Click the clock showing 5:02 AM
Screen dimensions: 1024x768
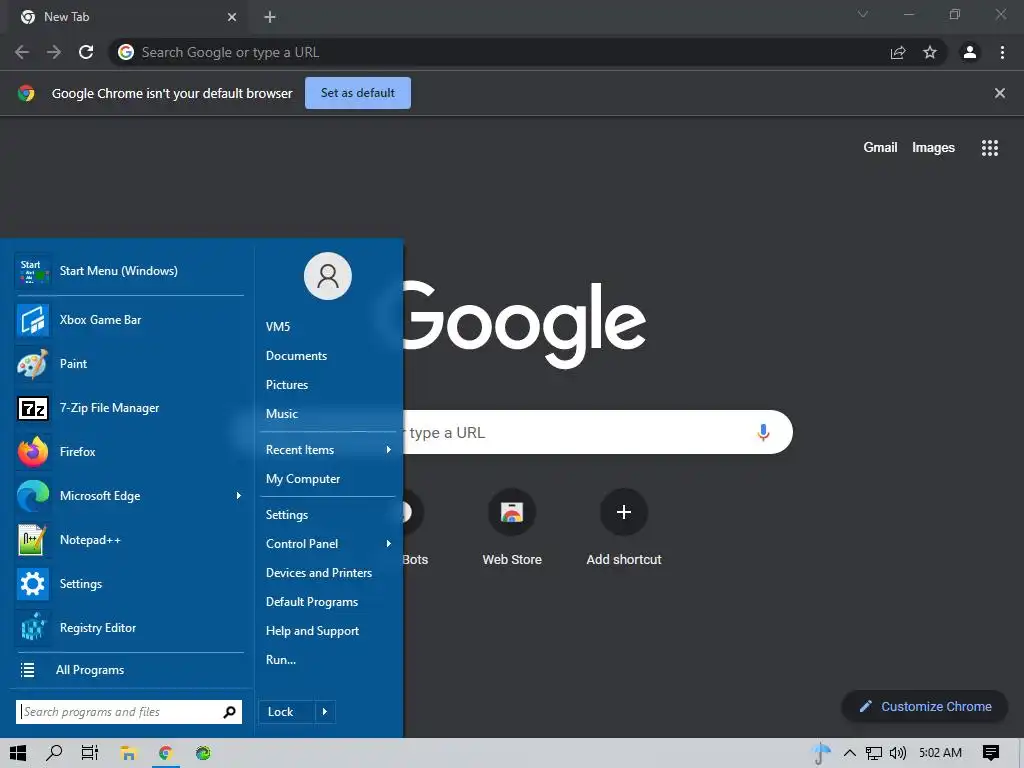[x=940, y=753]
